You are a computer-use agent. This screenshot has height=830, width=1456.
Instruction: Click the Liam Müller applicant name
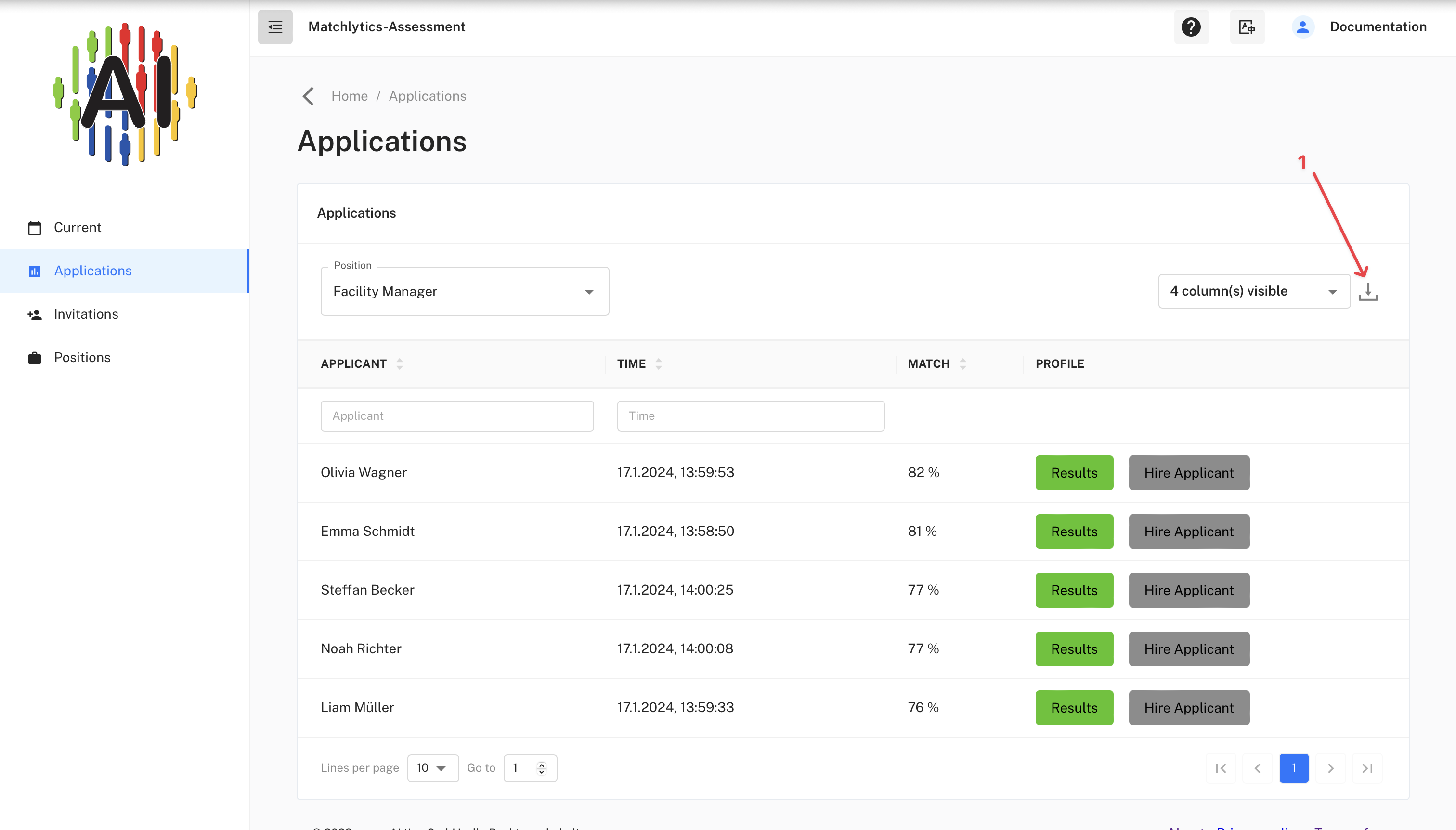click(357, 707)
